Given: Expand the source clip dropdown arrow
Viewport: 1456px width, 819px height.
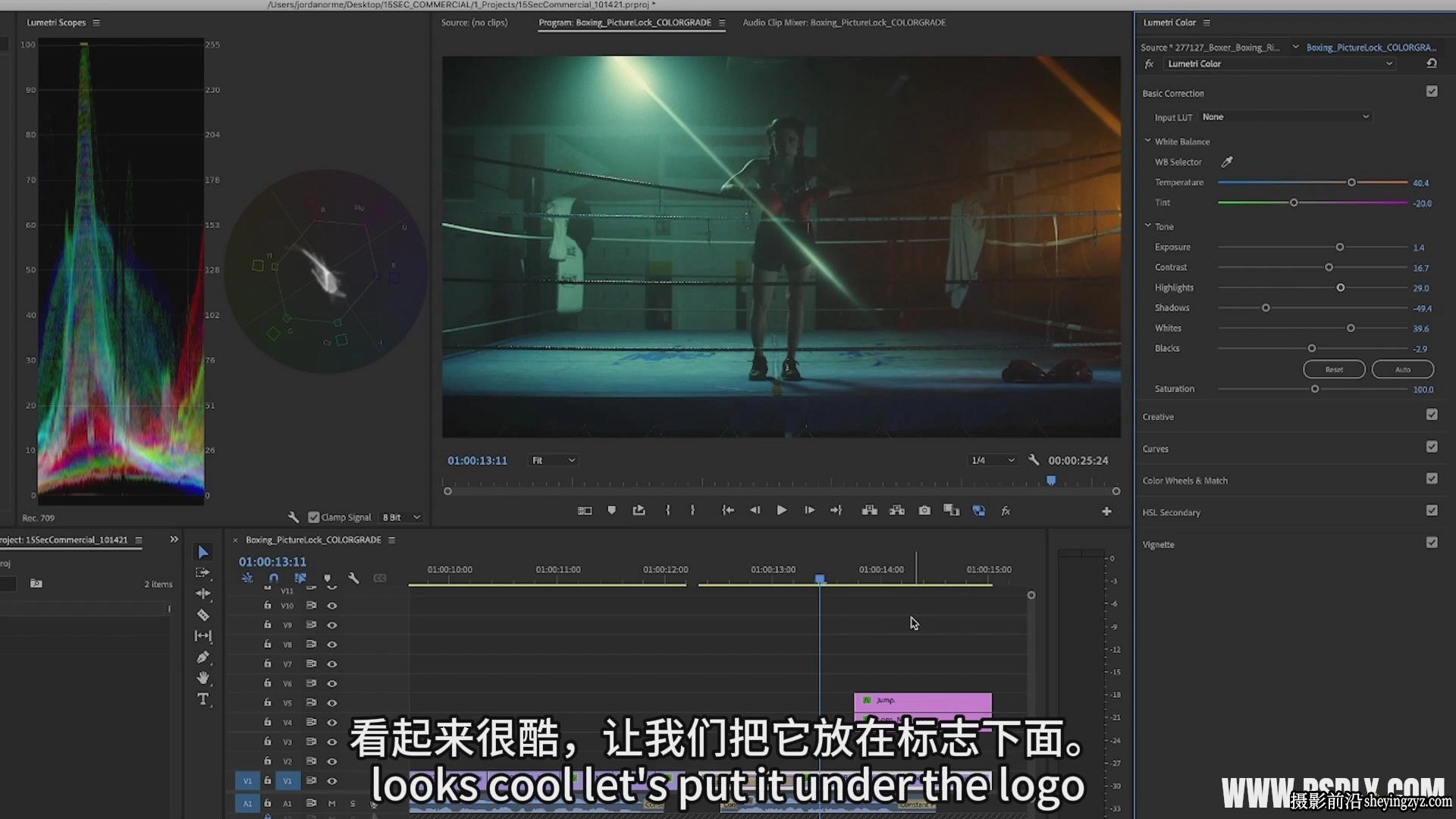Looking at the screenshot, I should coord(1295,47).
